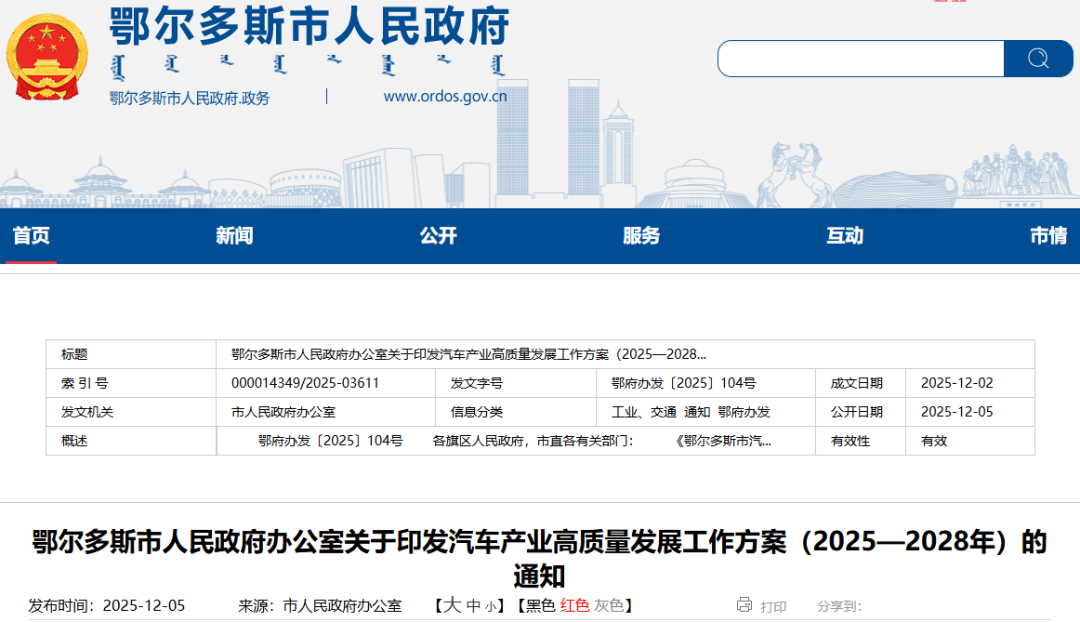
Task: Select 大 to enlarge article font
Action: pos(453,605)
